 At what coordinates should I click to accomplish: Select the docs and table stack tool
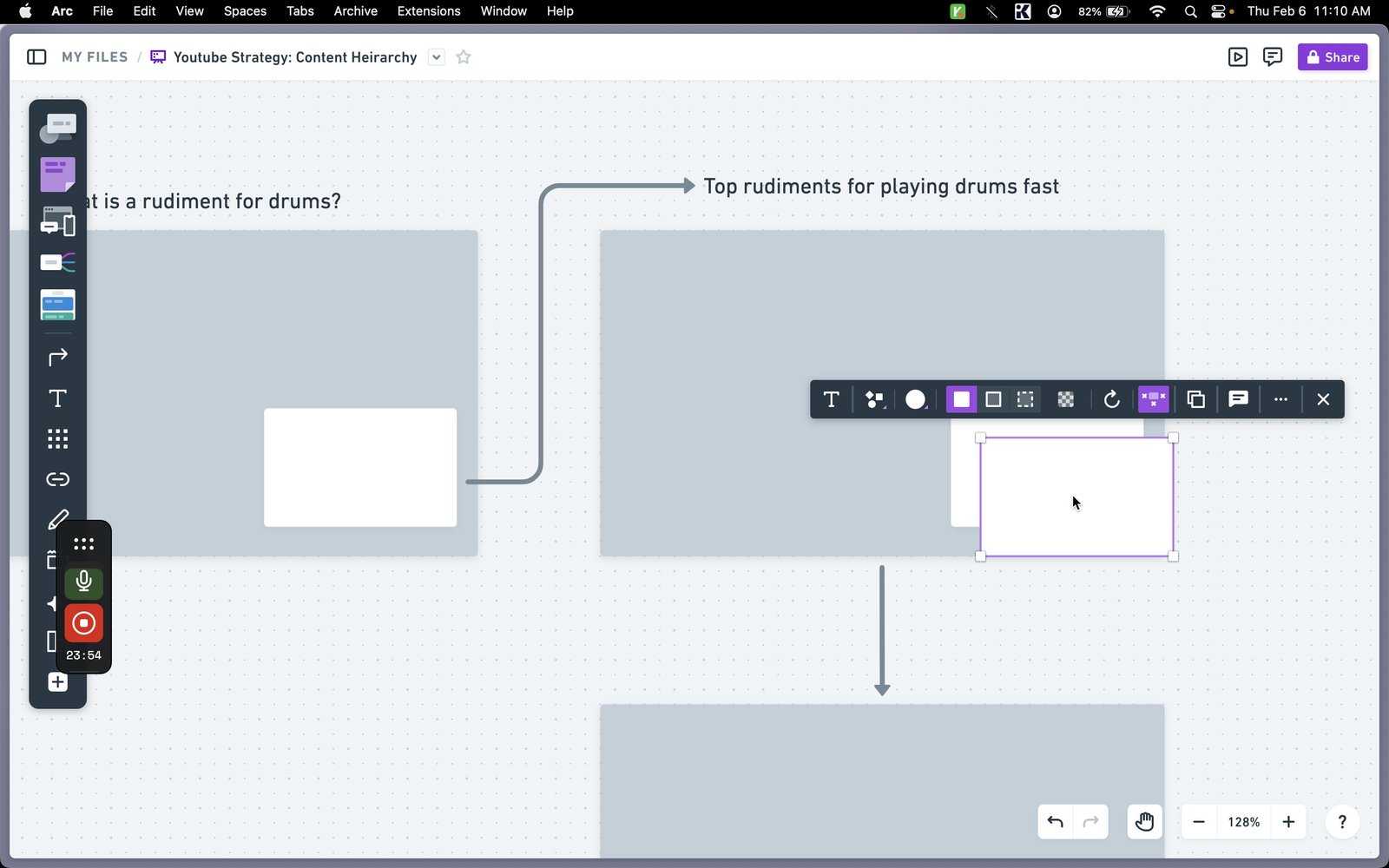(x=57, y=305)
